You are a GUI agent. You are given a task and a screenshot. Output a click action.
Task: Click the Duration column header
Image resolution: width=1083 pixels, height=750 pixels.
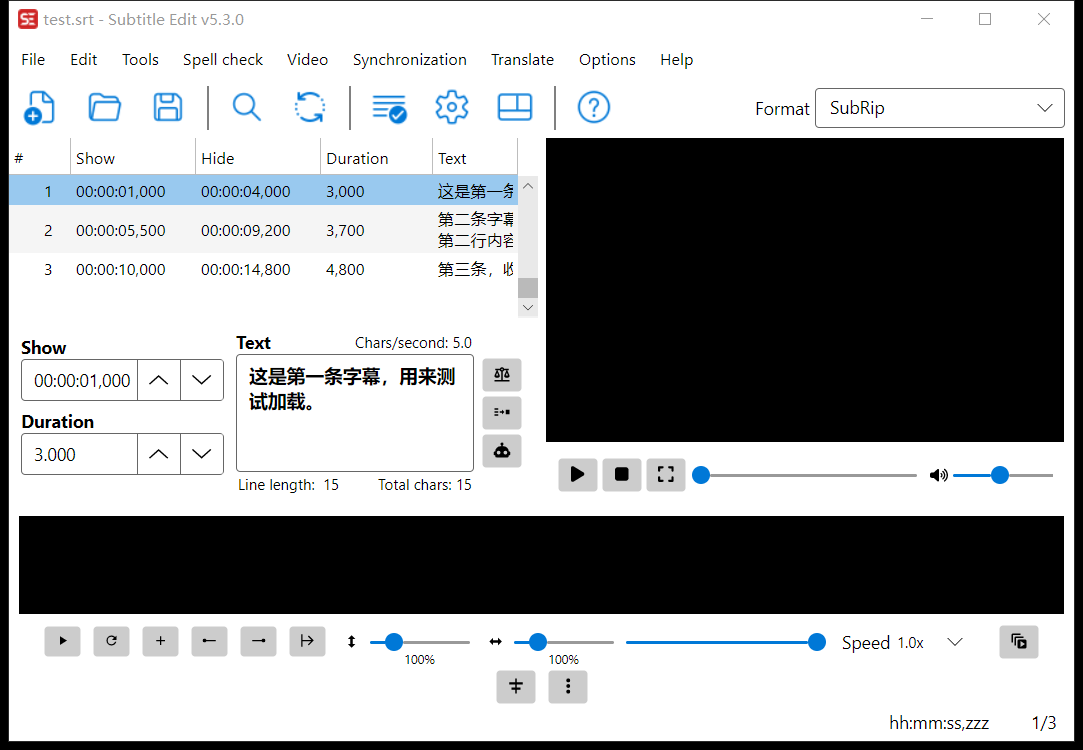(x=376, y=158)
